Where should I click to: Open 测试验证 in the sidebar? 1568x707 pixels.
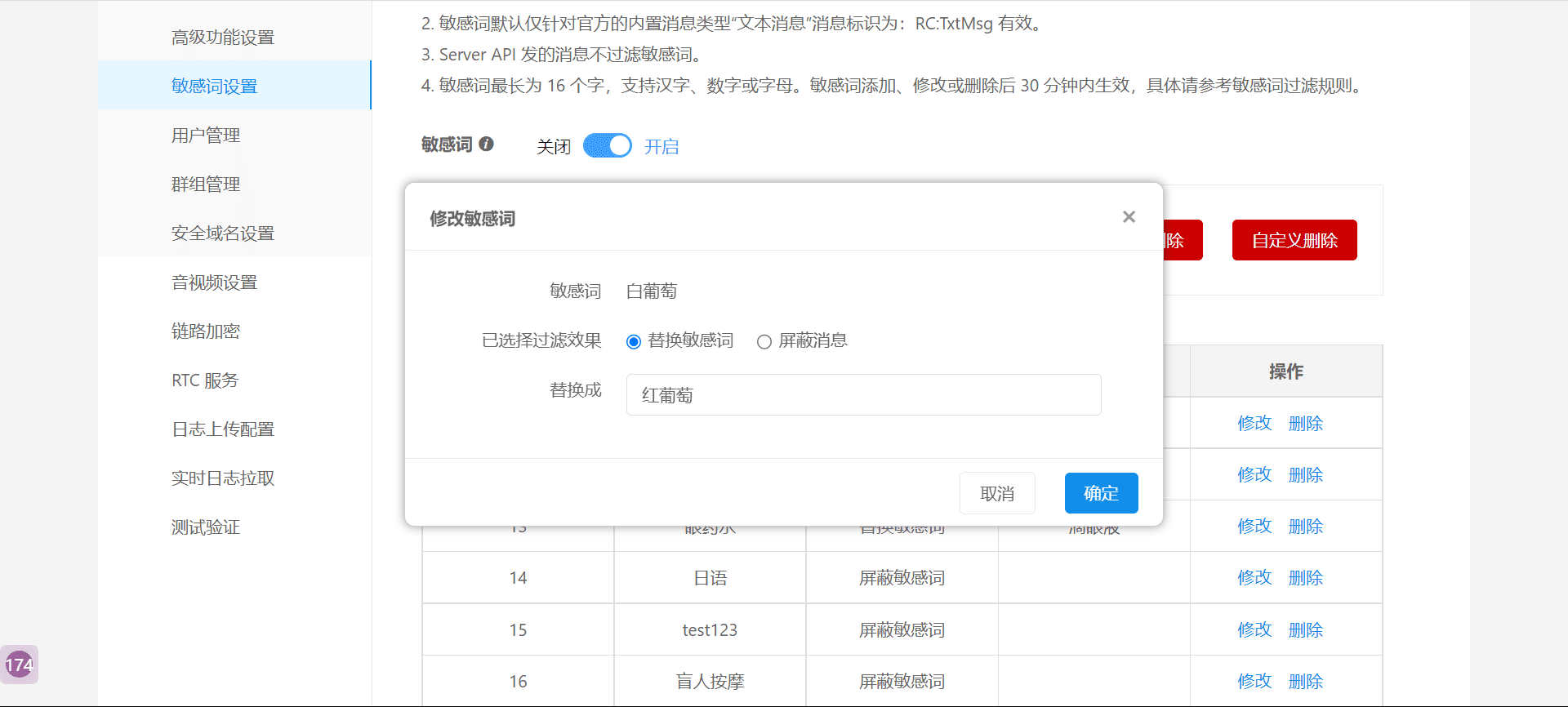pos(206,527)
